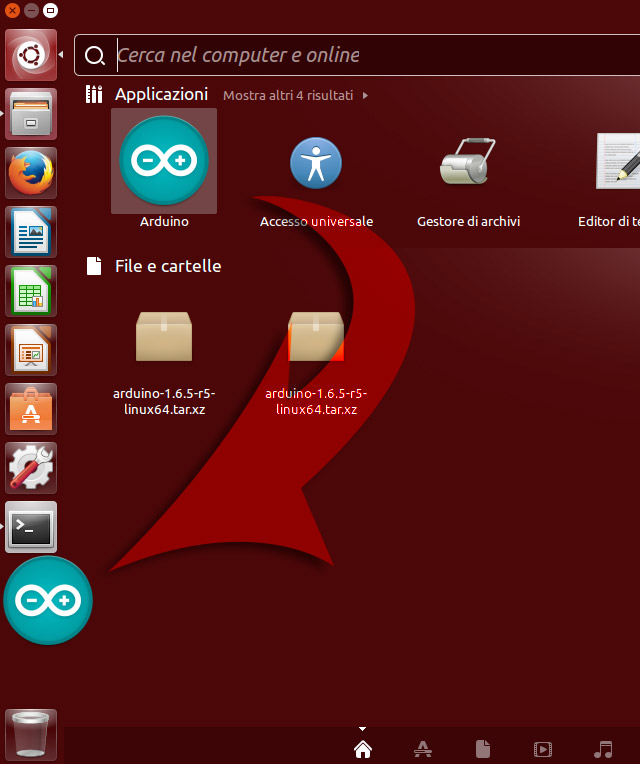Open first arduino-1.6.5-r5-linux64.tar.xz archive
640x764 pixels.
coord(164,363)
